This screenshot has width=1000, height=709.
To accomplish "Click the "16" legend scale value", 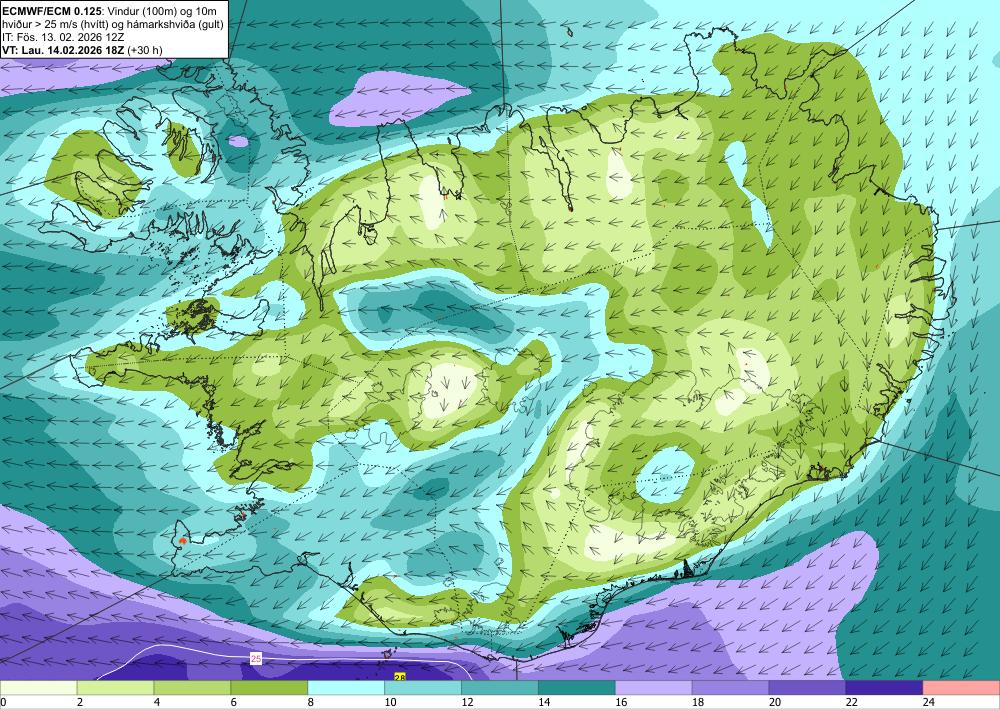I will click(x=621, y=702).
